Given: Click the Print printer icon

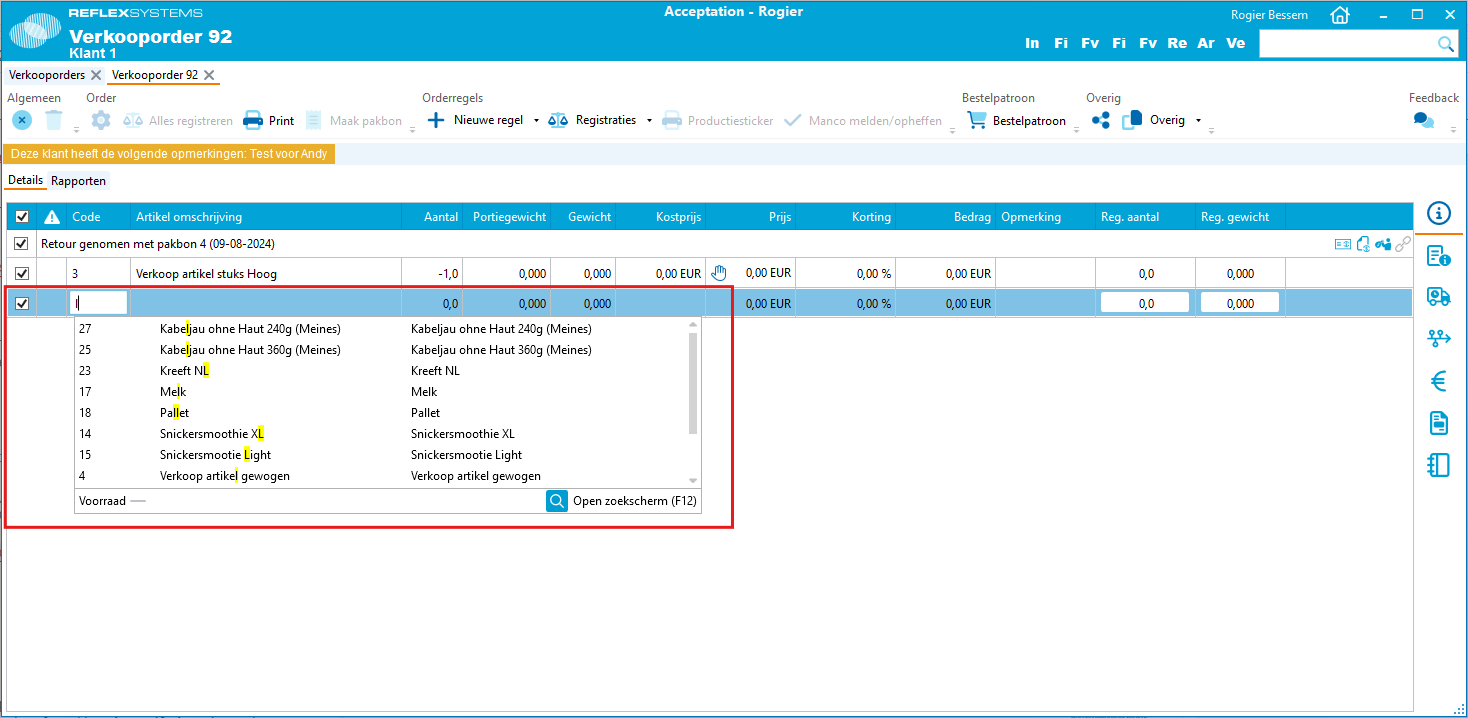Looking at the screenshot, I should [253, 120].
